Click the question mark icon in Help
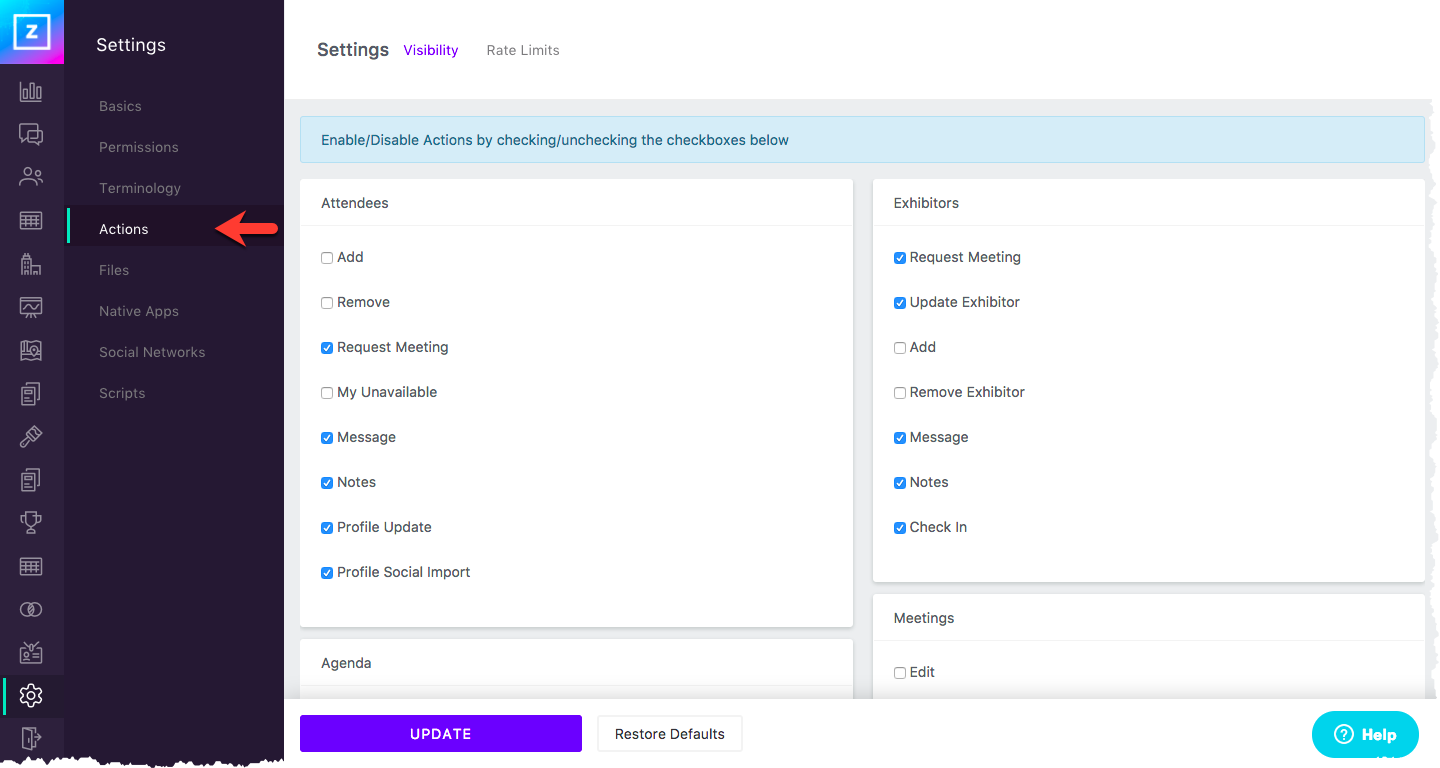Screen dimensions: 1440x768 (x=1344, y=734)
